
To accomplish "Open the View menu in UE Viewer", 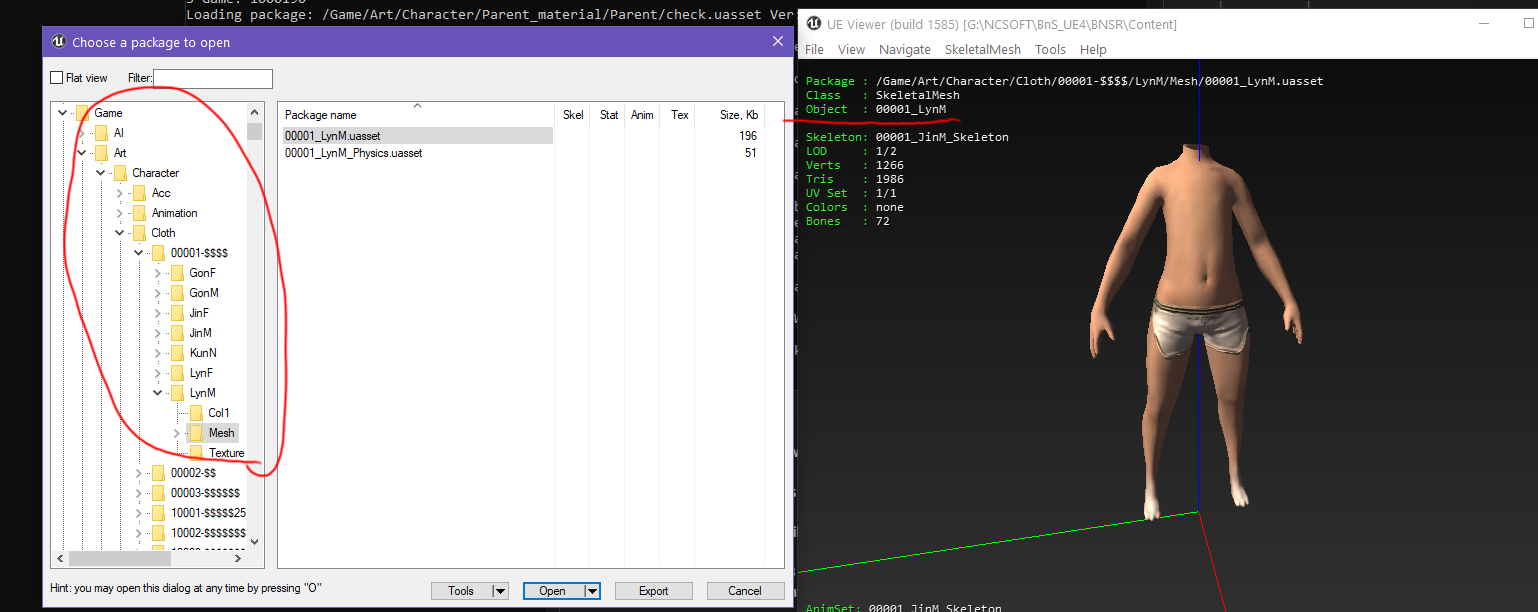I will pos(851,49).
